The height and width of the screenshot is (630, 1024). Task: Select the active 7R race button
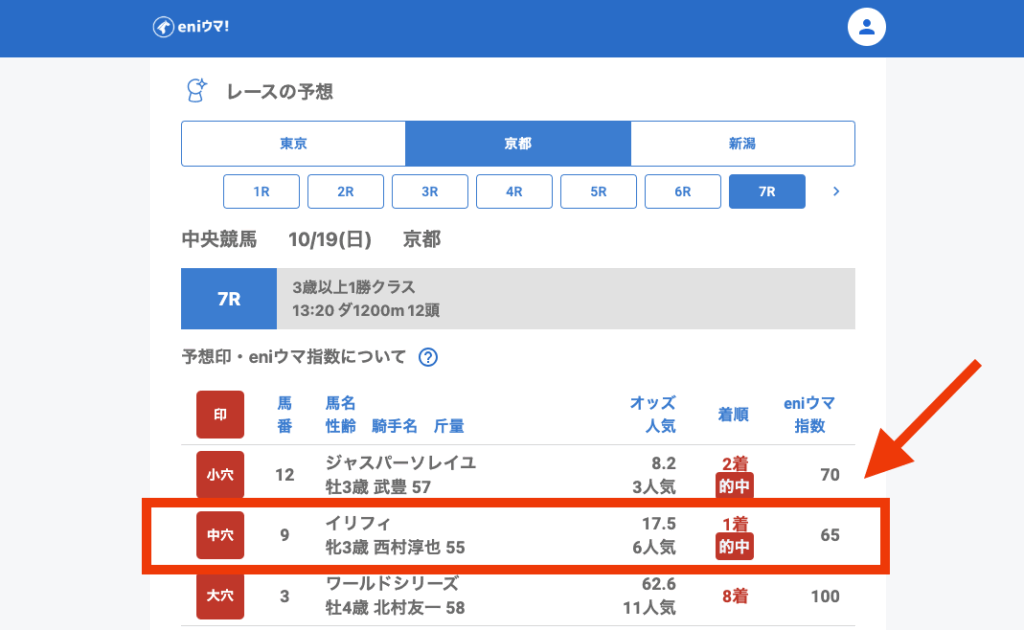(767, 191)
